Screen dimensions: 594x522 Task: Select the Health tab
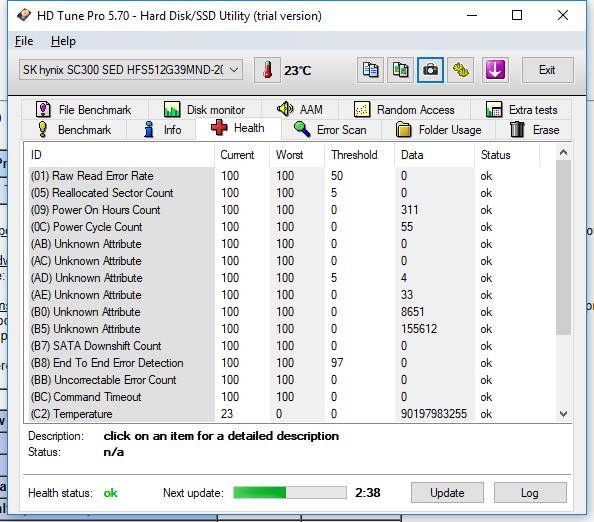(238, 128)
